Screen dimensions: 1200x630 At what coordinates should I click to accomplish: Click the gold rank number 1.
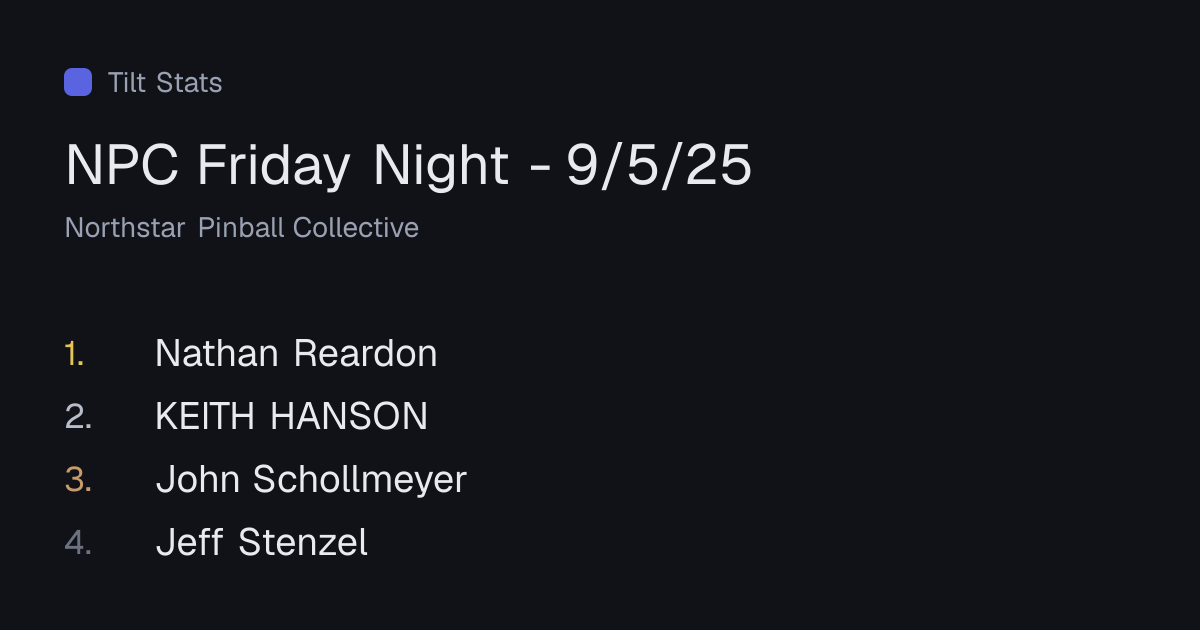point(75,353)
